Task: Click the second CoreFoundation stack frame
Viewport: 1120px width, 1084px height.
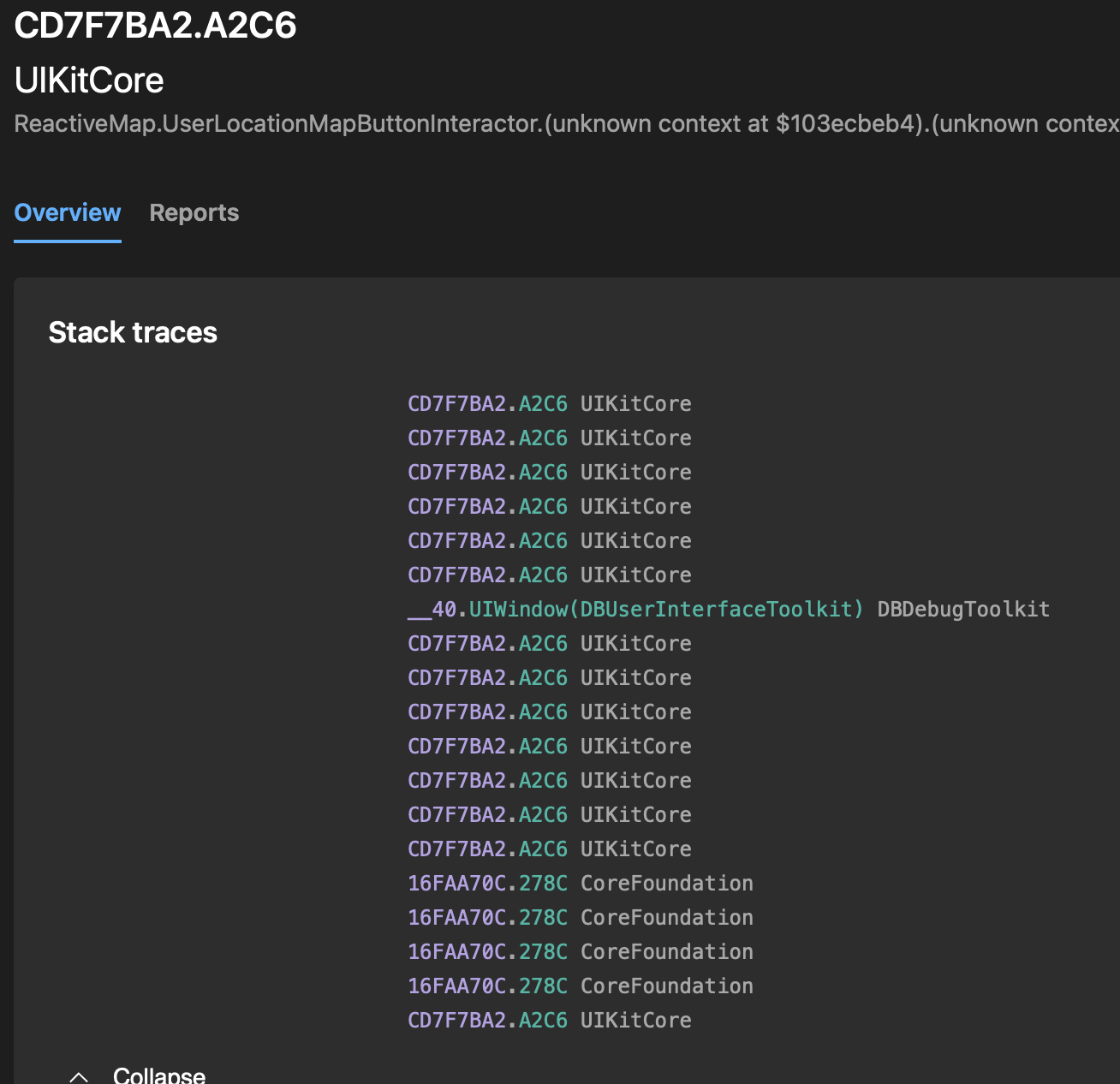Action: (x=580, y=917)
